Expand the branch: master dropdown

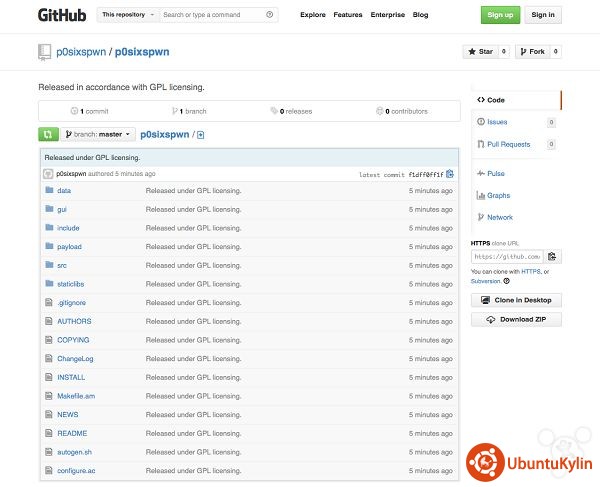pyautogui.click(x=100, y=134)
